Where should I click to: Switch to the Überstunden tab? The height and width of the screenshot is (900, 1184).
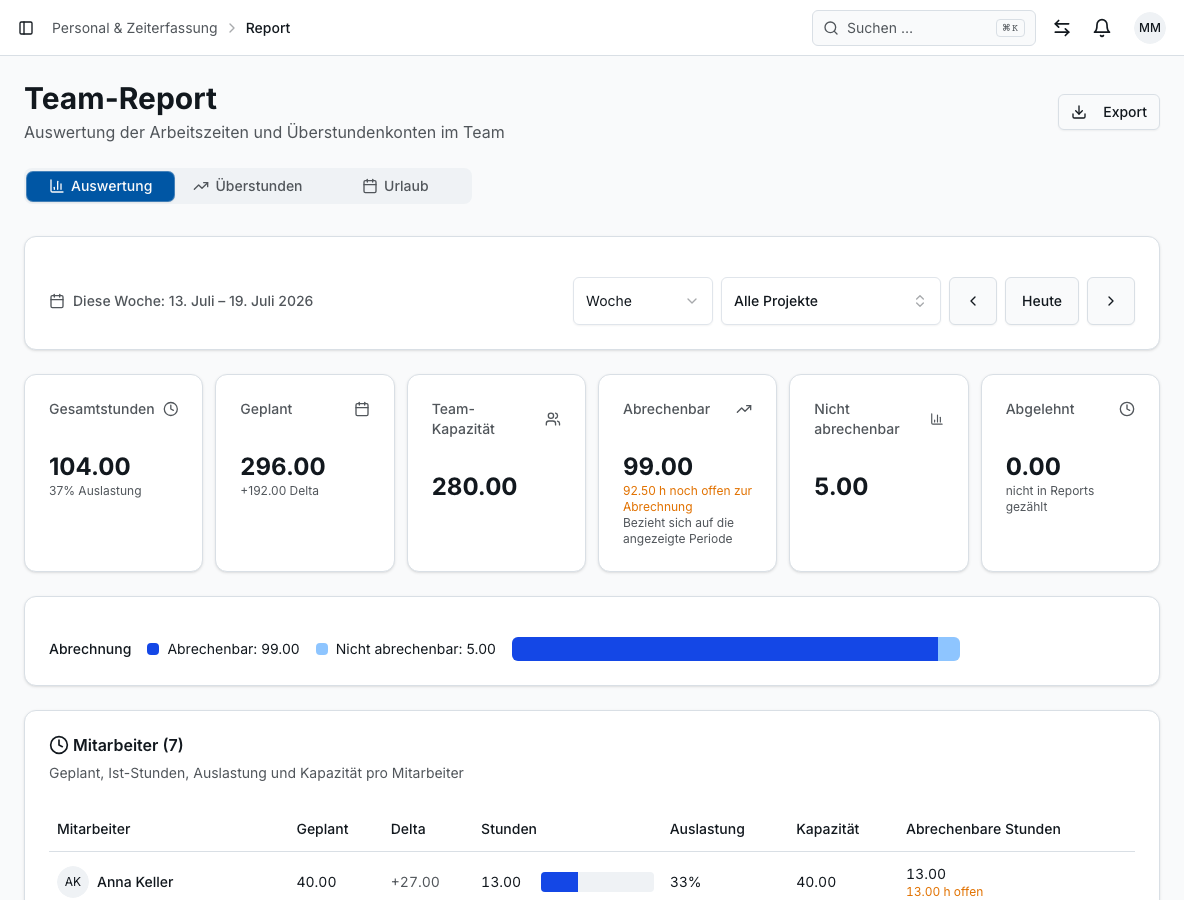[248, 186]
